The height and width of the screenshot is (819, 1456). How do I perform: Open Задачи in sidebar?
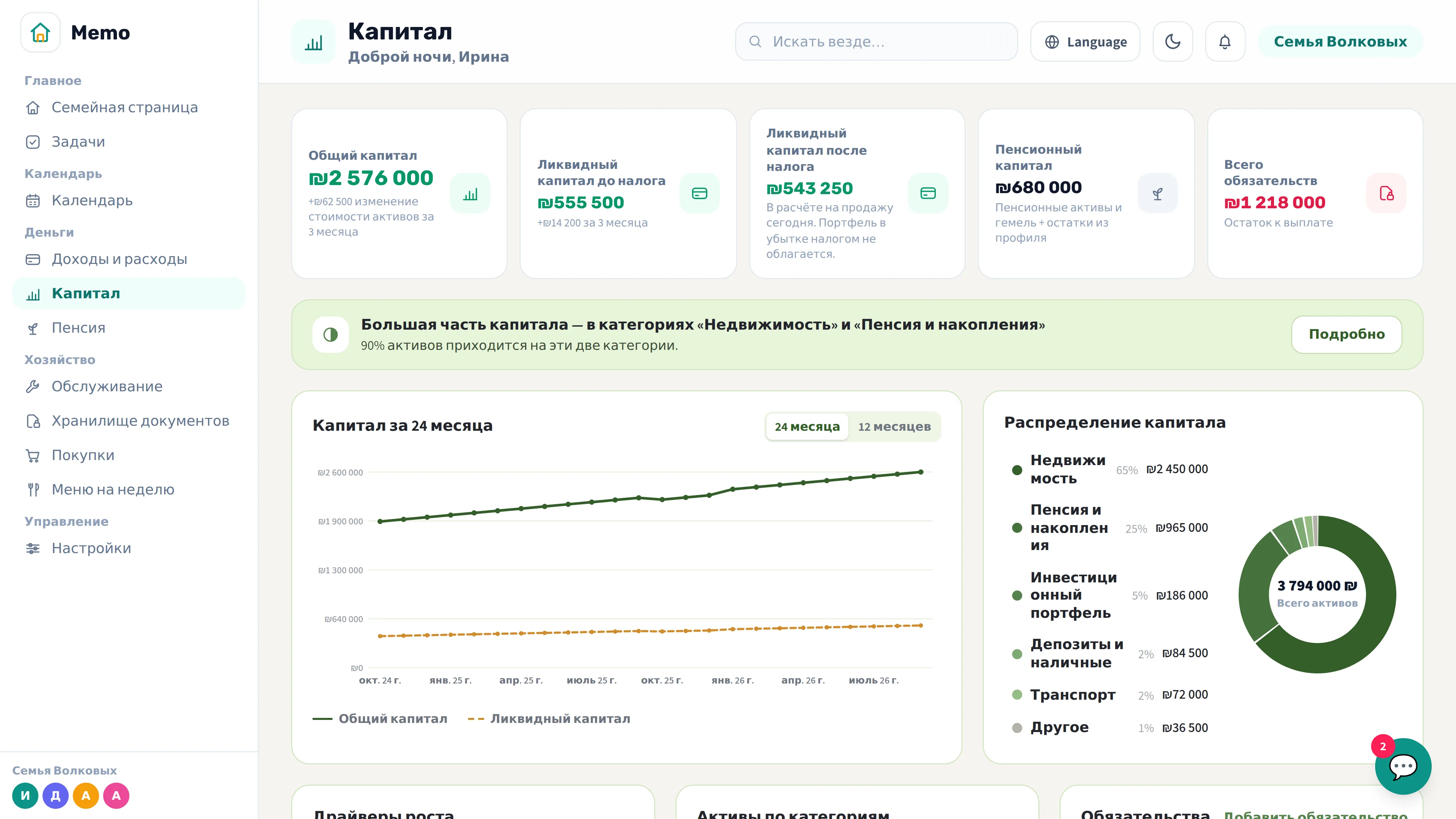(x=129, y=142)
